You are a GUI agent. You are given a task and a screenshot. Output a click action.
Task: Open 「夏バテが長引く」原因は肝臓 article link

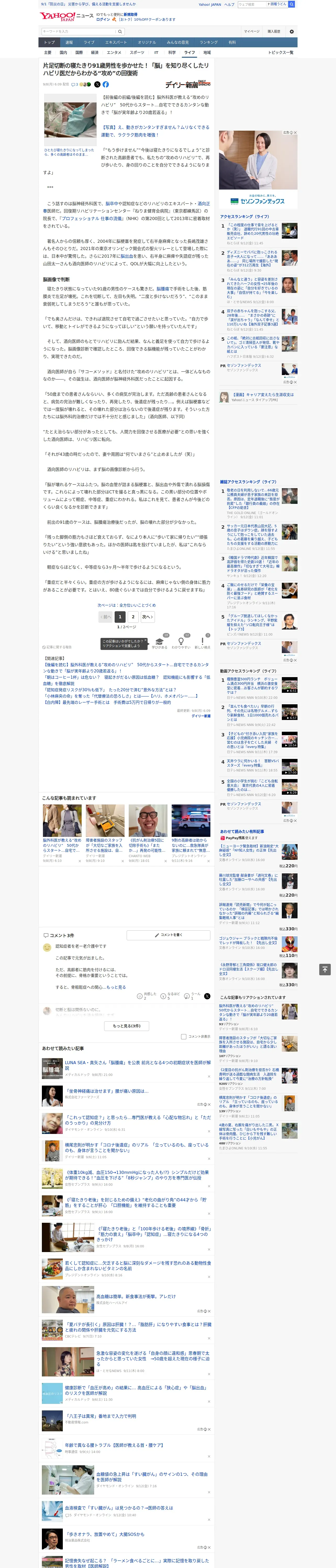[138, 1327]
